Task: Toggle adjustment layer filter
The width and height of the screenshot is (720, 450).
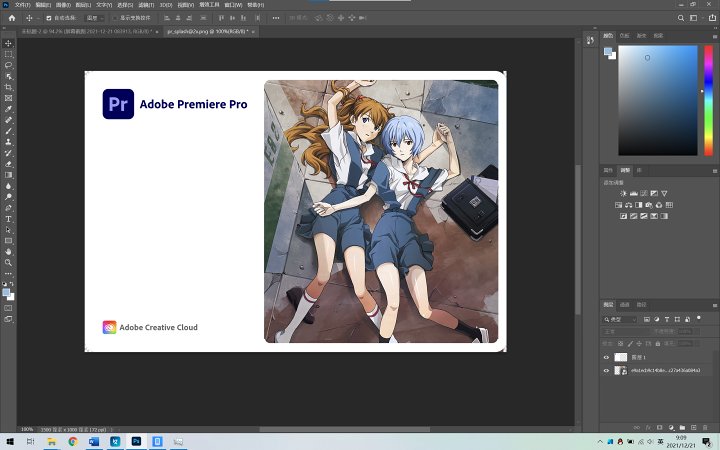Action: [x=657, y=319]
